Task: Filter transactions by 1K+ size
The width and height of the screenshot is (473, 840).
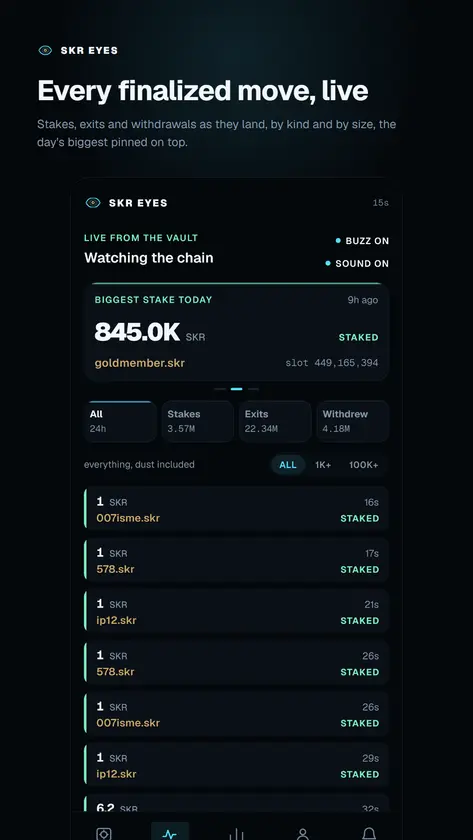Action: [x=323, y=465]
